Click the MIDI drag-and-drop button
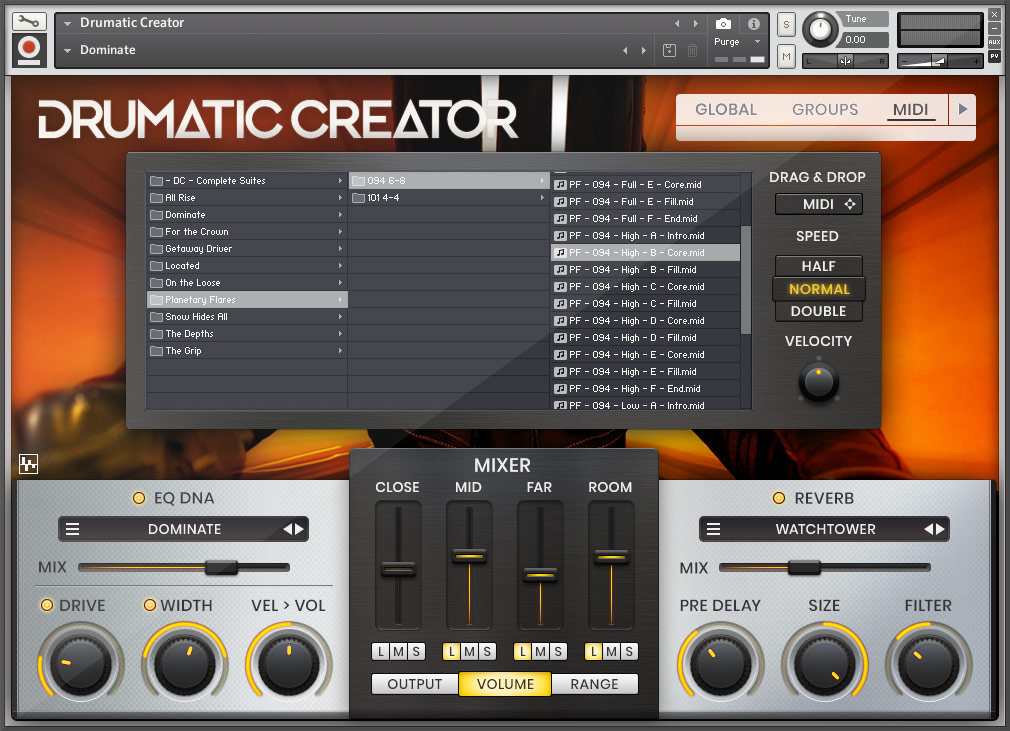1010x731 pixels. (818, 204)
